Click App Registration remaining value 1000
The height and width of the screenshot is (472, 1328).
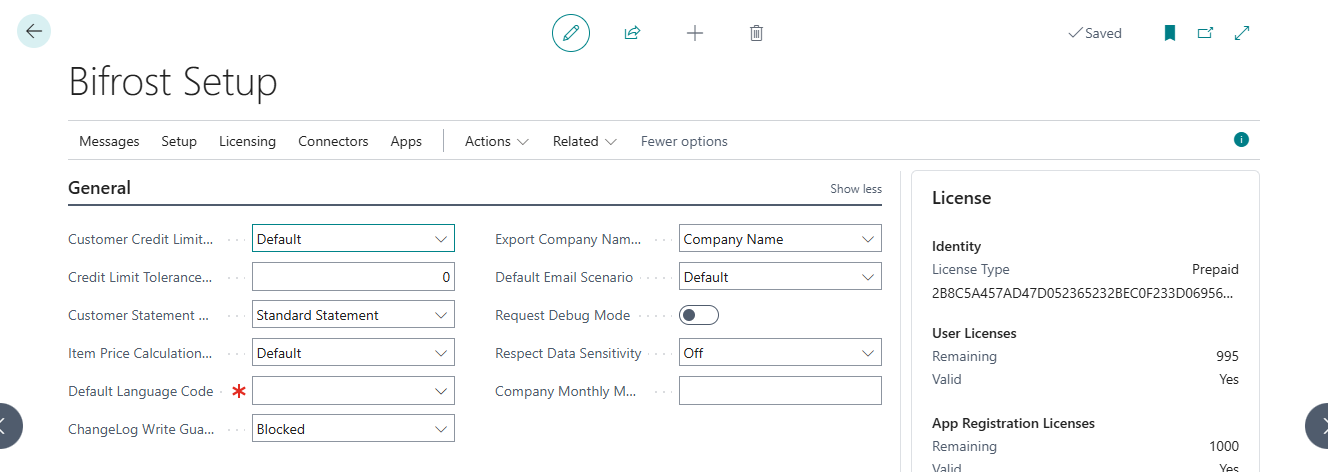coord(1223,446)
